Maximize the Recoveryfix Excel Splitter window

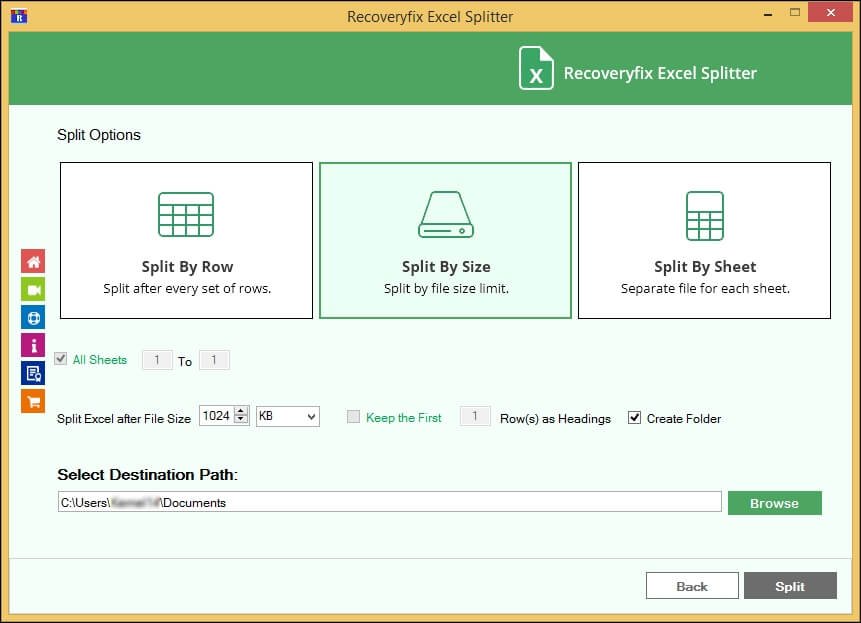(795, 12)
